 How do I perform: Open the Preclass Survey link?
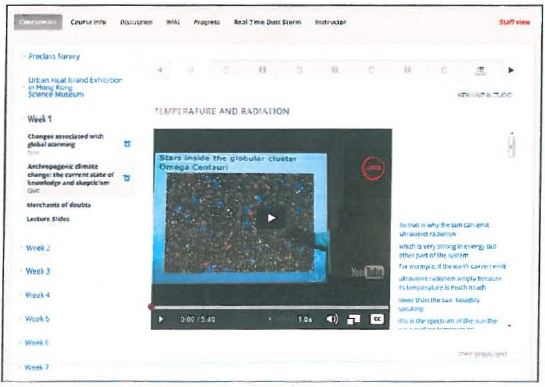pyautogui.click(x=54, y=57)
